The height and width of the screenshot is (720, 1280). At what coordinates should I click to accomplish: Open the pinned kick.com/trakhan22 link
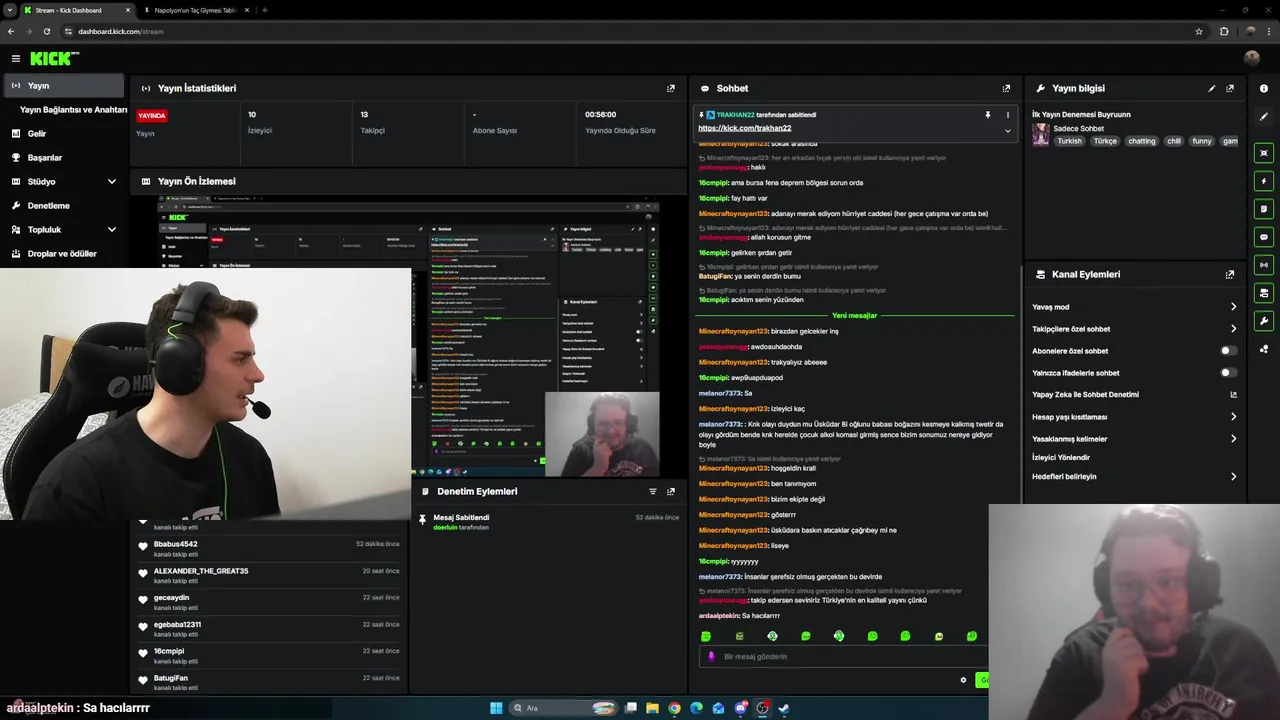click(744, 128)
